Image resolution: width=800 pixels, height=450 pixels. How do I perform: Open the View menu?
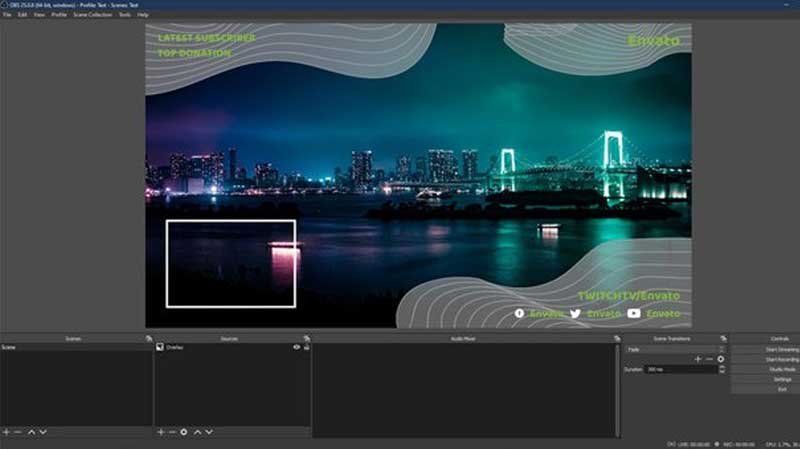tap(39, 15)
